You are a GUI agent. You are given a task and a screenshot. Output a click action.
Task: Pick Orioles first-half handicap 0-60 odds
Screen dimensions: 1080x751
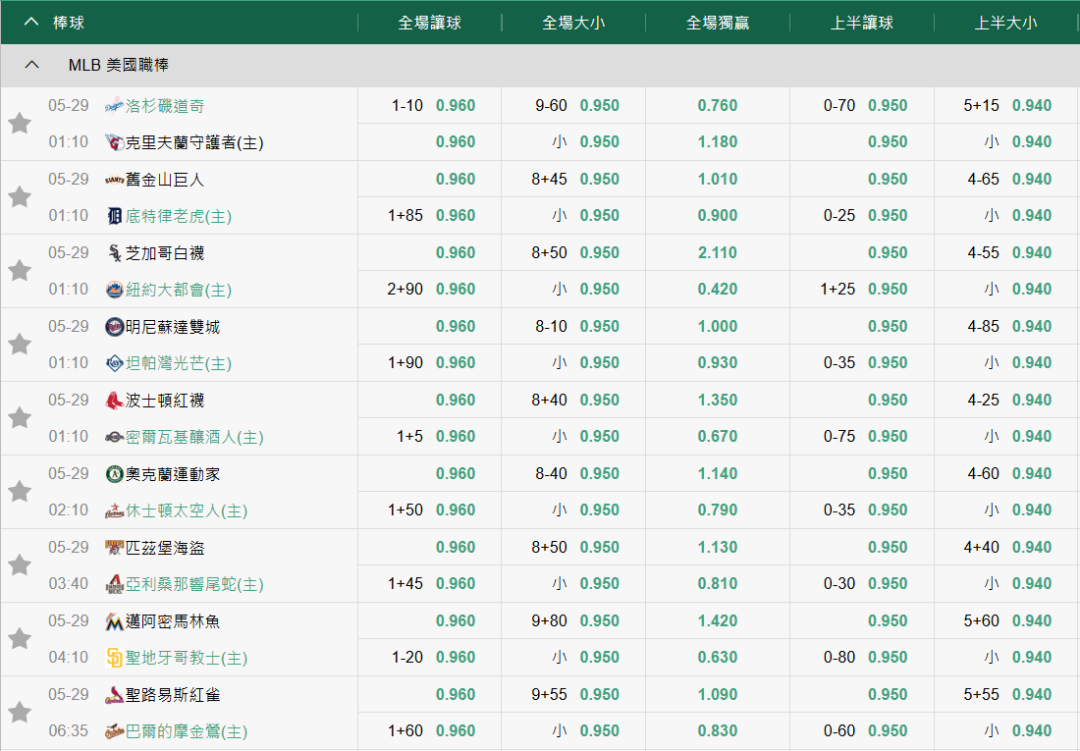887,731
